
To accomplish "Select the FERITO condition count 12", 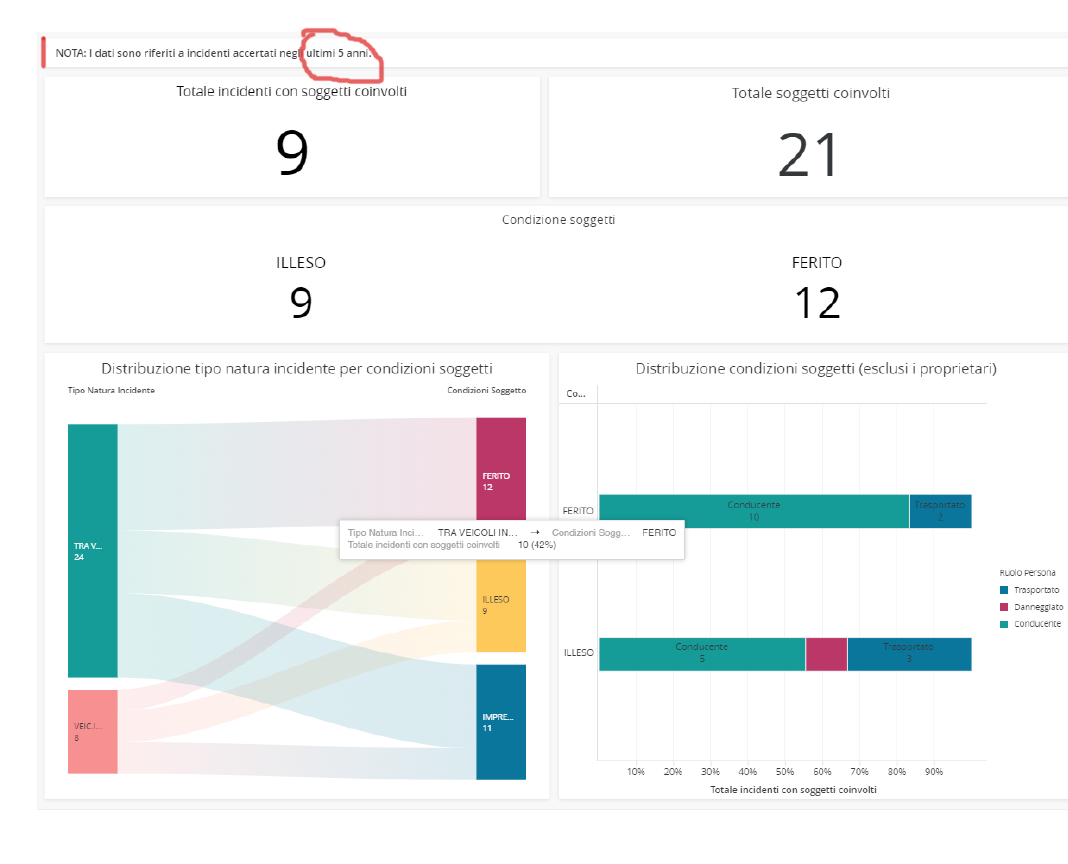I will tap(816, 302).
